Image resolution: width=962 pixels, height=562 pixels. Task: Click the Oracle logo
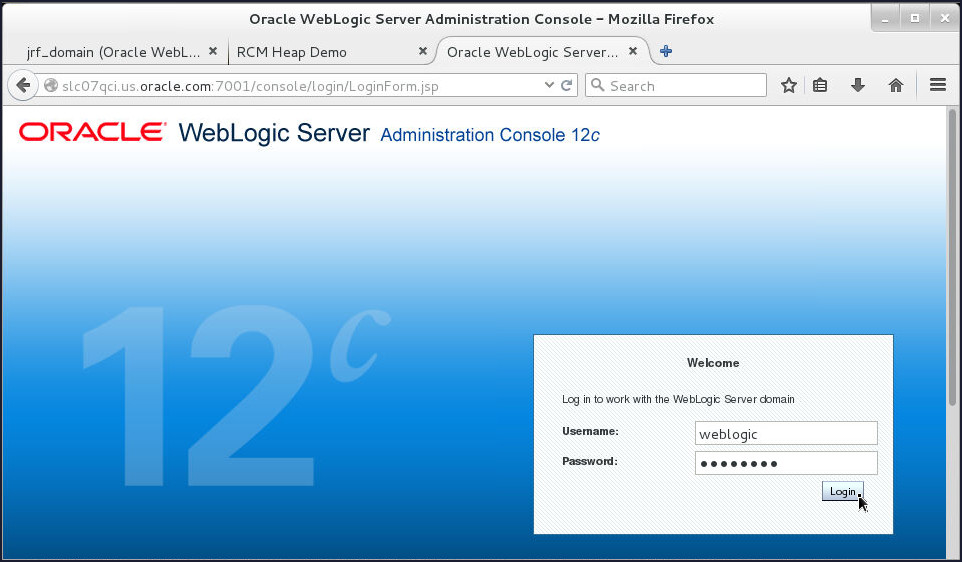(93, 132)
